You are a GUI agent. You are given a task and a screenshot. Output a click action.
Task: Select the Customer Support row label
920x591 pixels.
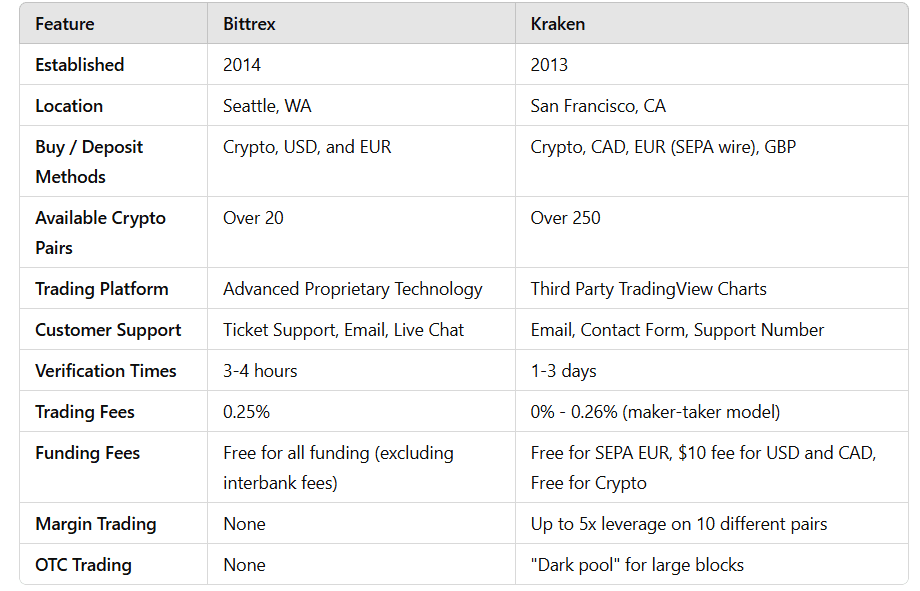tap(108, 330)
